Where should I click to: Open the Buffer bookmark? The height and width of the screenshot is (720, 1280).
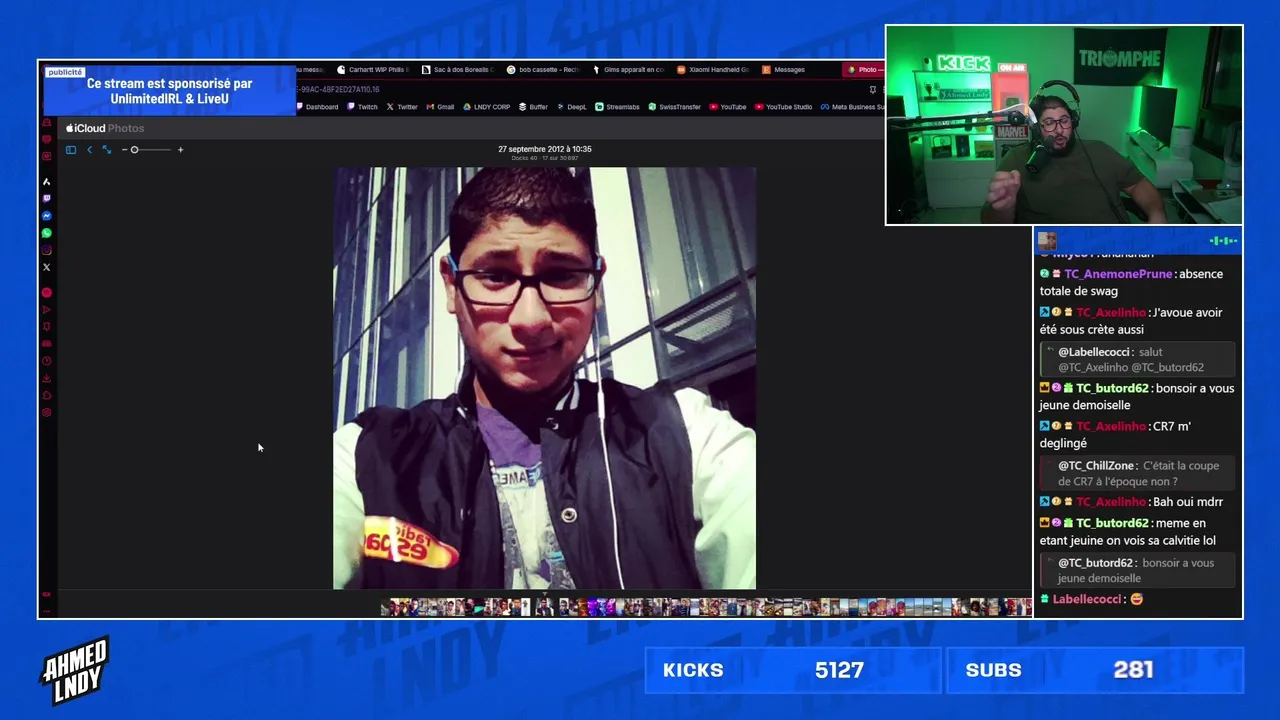click(533, 107)
